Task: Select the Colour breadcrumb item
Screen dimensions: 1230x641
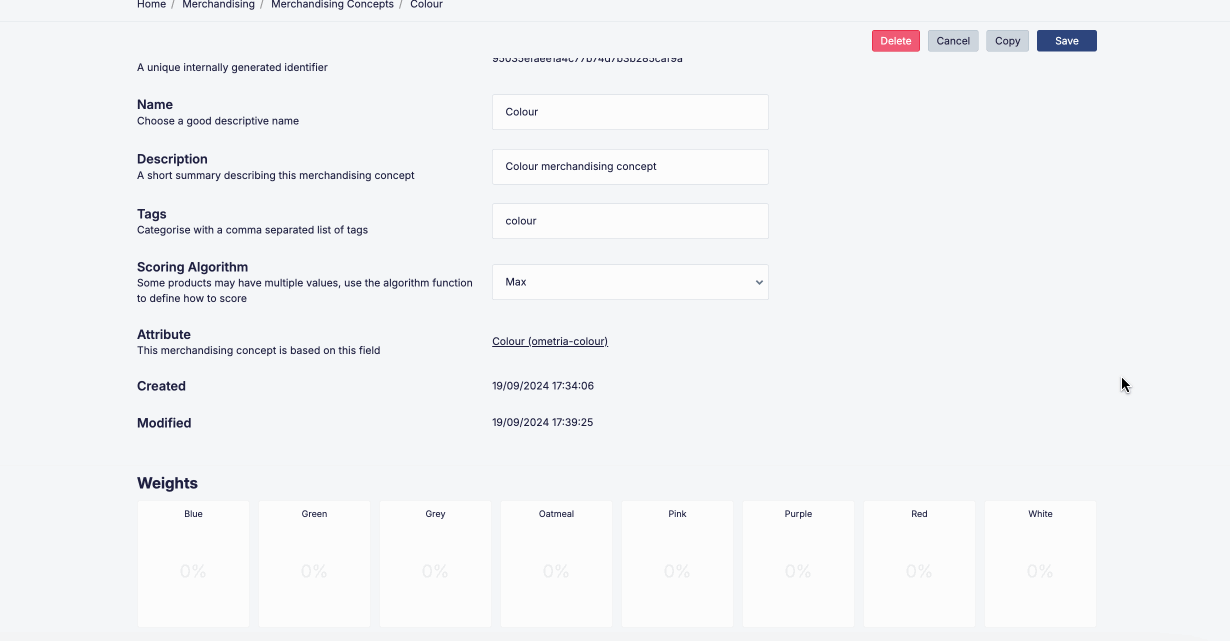Action: point(427,5)
